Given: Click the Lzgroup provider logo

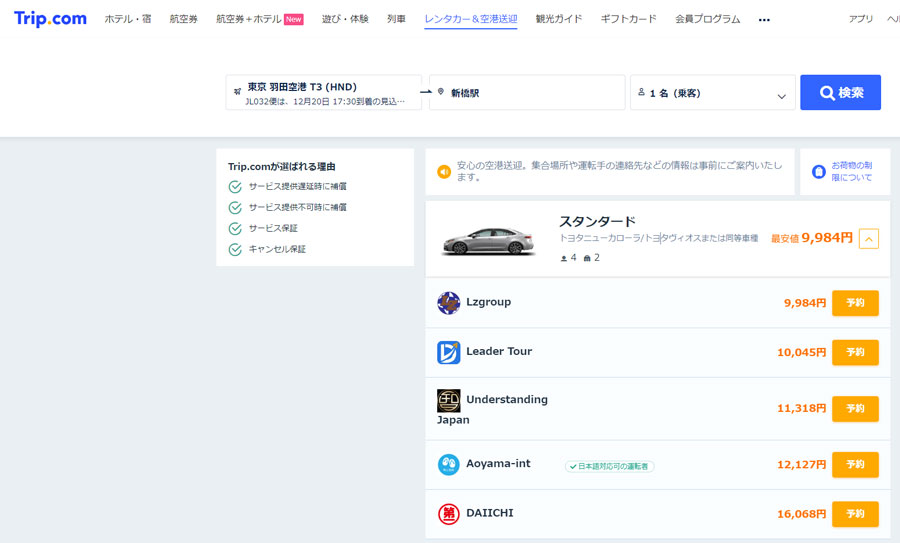Looking at the screenshot, I should (448, 303).
